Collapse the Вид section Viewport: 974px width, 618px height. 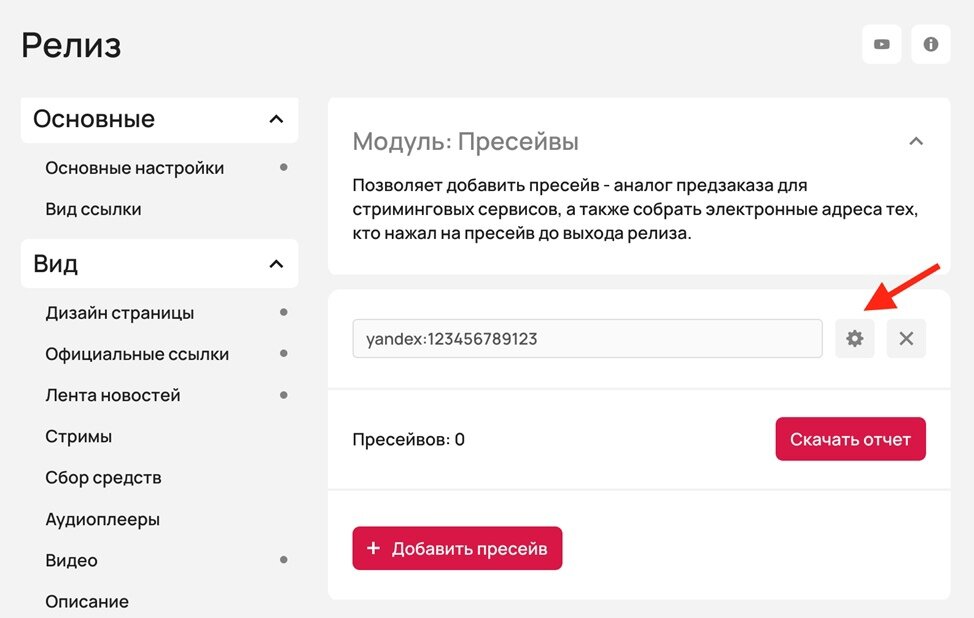(276, 264)
